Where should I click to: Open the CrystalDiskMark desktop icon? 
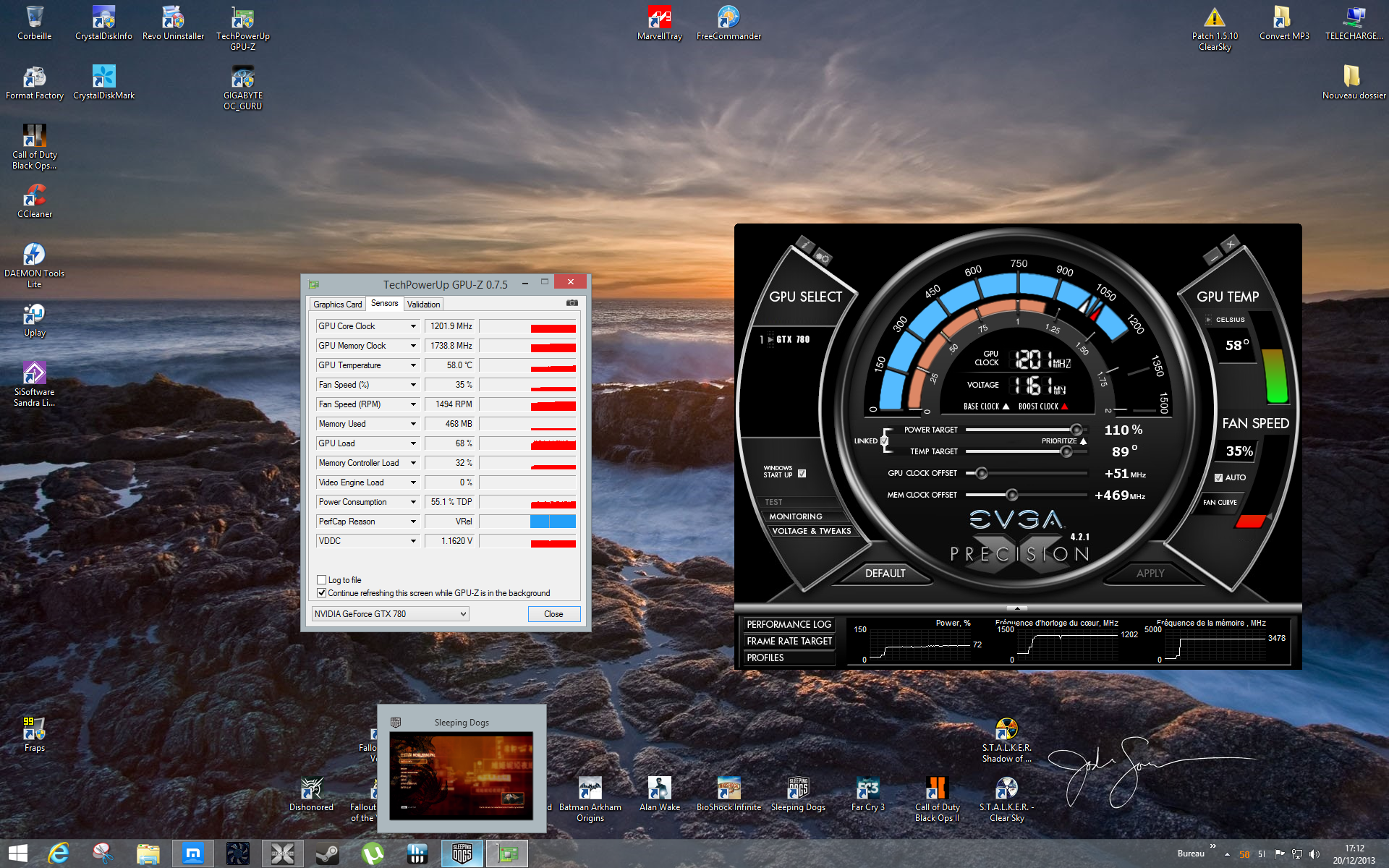(x=103, y=82)
